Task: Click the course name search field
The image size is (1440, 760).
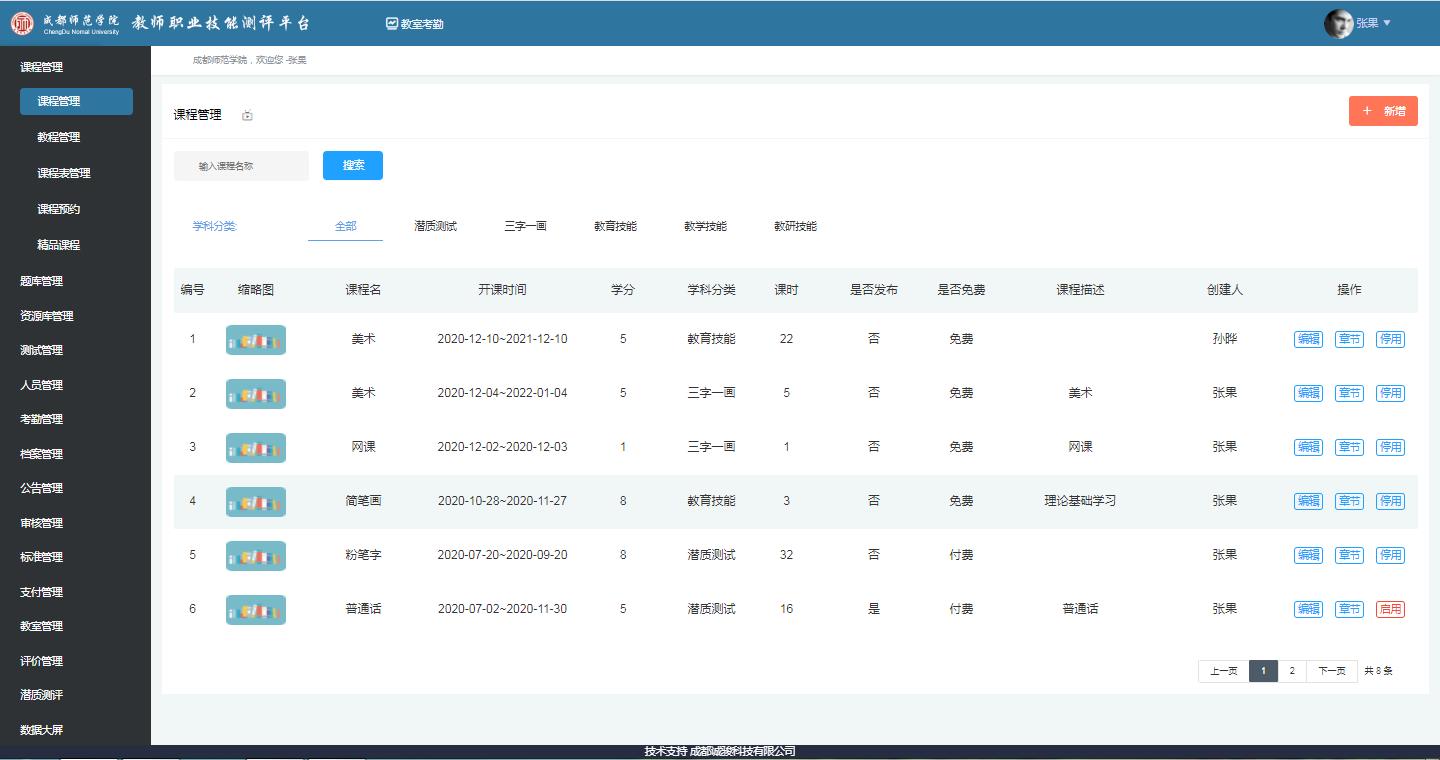Action: [241, 166]
